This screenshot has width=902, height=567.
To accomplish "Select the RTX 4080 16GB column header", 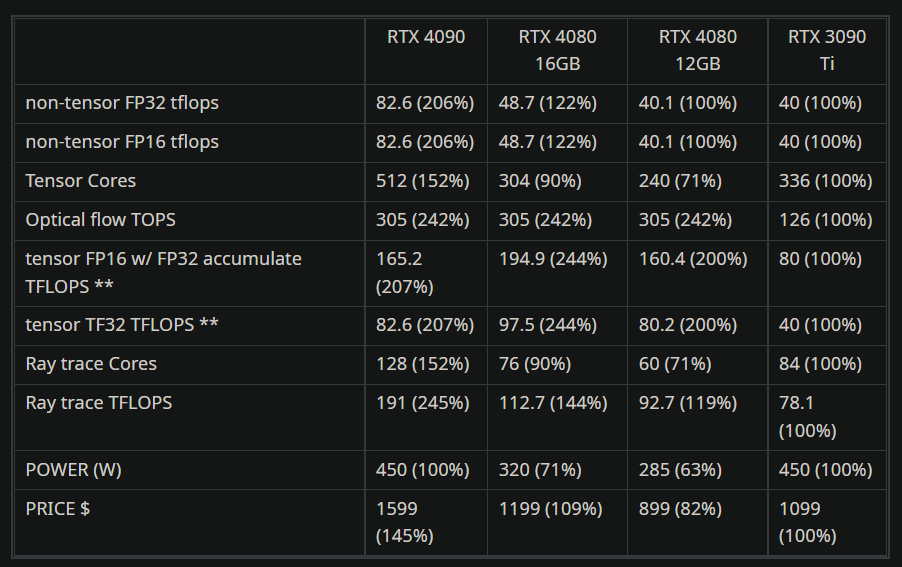I will coord(557,50).
